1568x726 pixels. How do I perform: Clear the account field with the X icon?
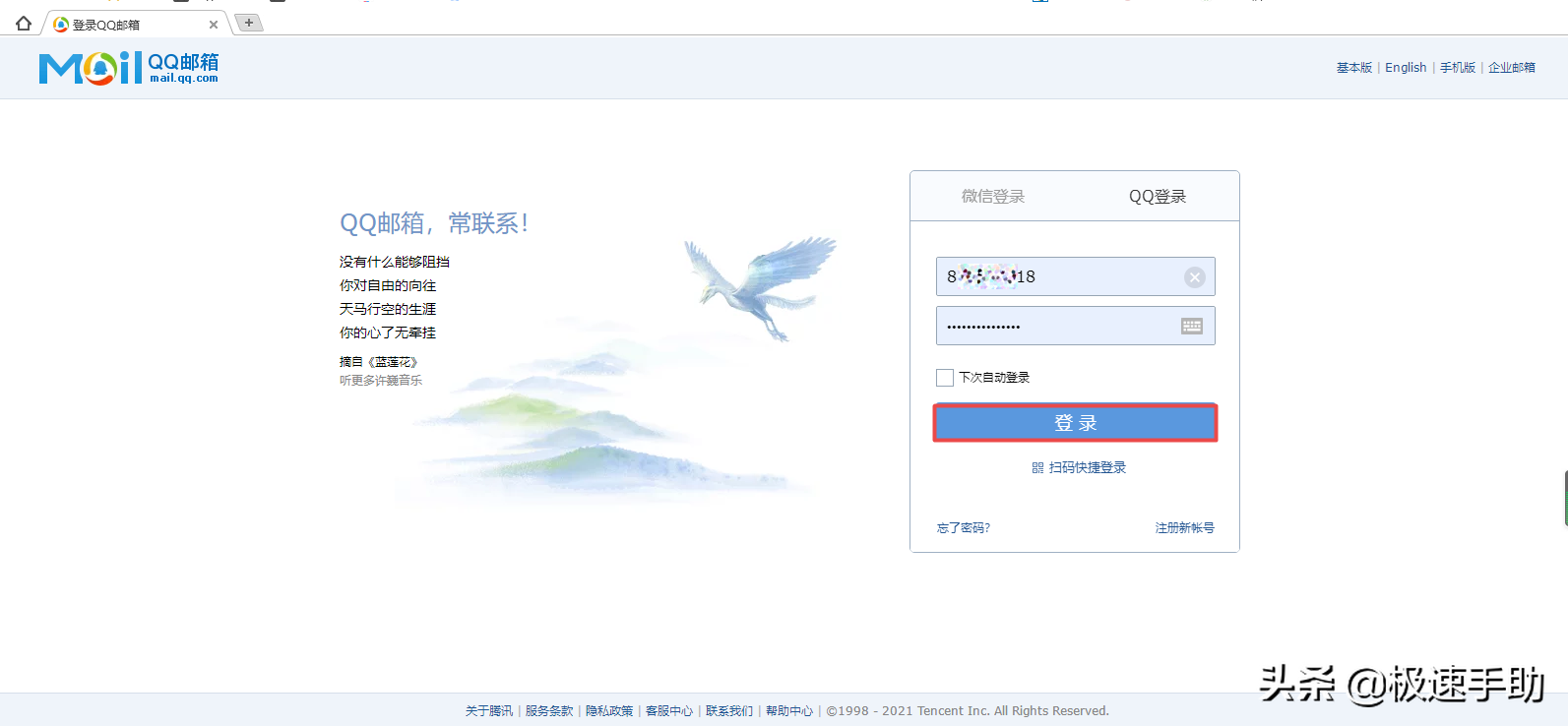pyautogui.click(x=1194, y=277)
